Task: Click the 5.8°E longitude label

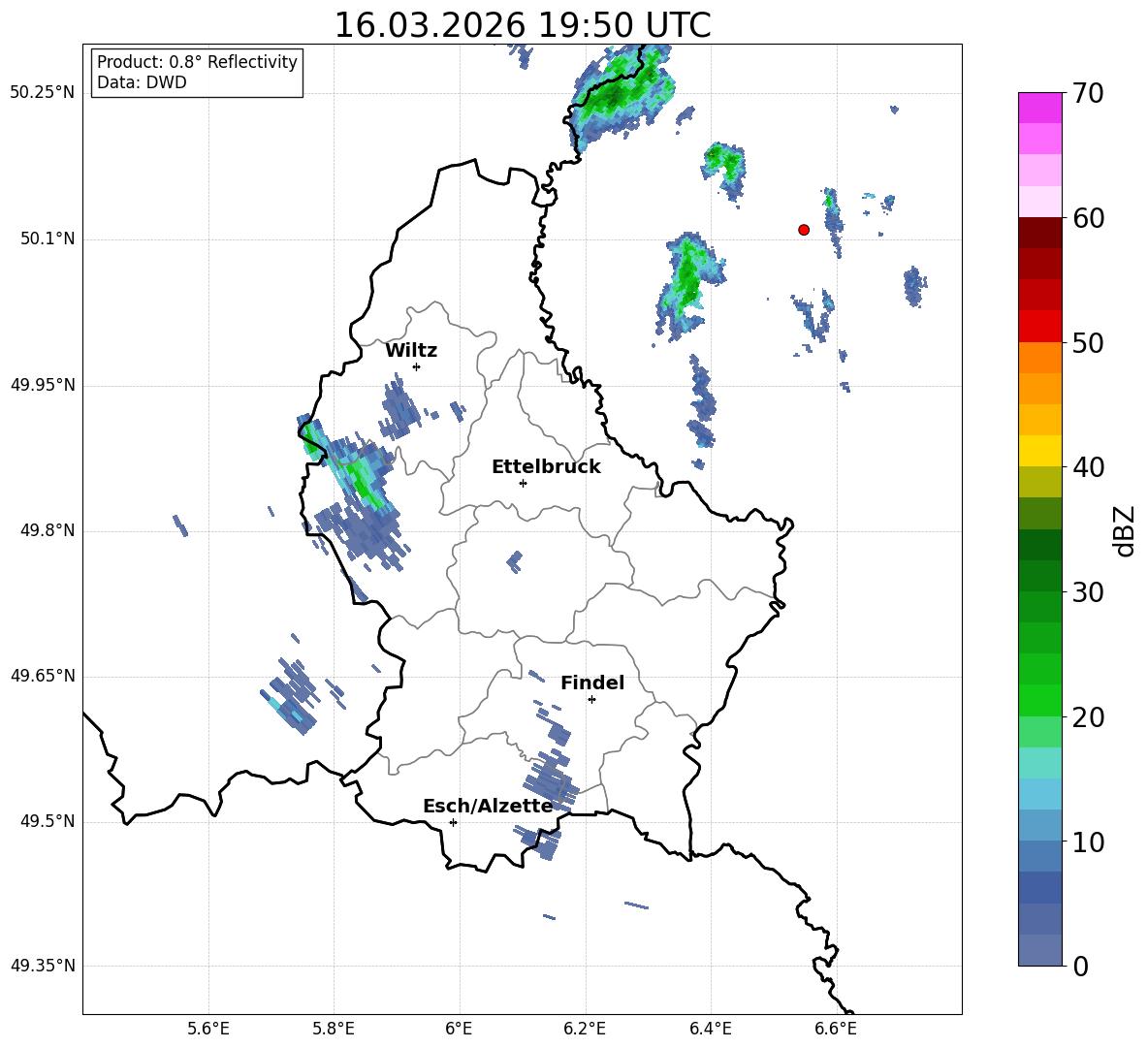Action: click(334, 1029)
